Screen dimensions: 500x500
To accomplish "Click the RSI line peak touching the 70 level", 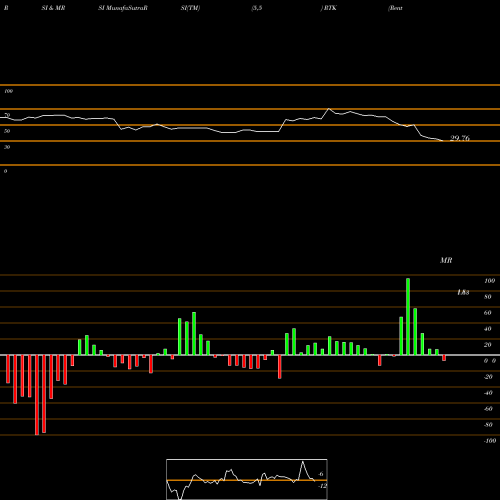I will [329, 109].
